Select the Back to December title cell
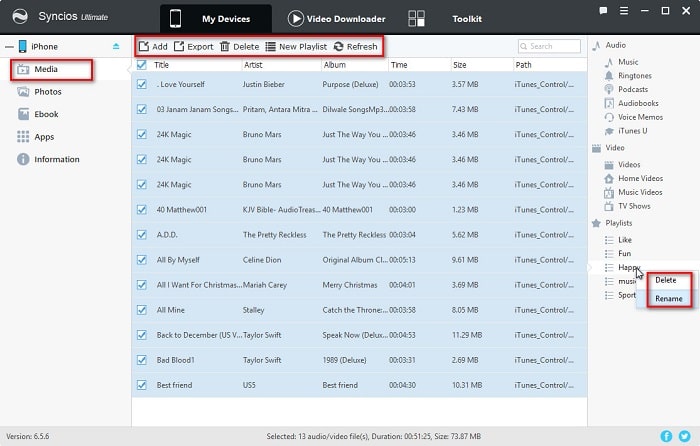 pyautogui.click(x=199, y=335)
